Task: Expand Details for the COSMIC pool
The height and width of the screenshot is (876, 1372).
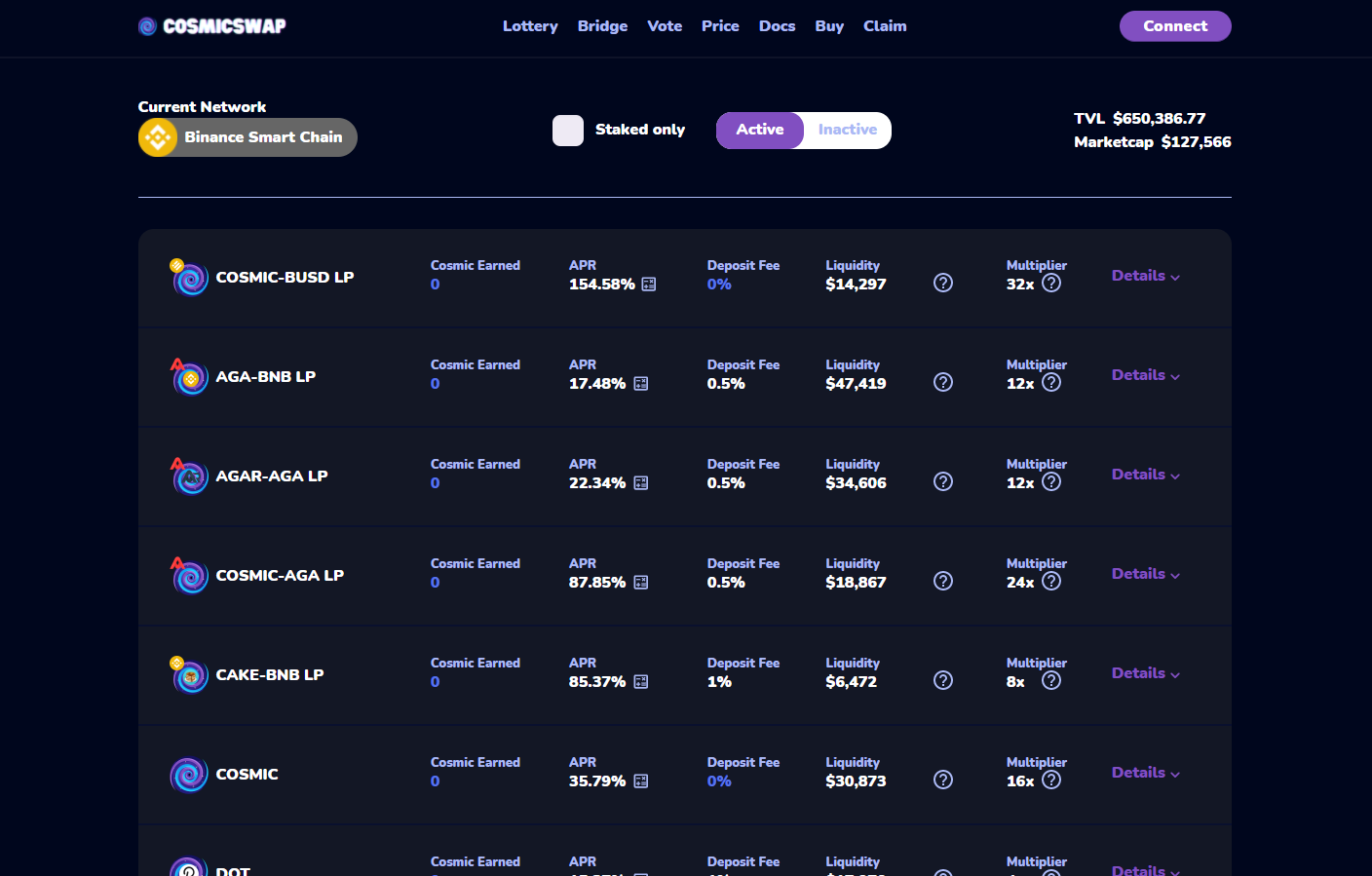Action: click(x=1145, y=773)
